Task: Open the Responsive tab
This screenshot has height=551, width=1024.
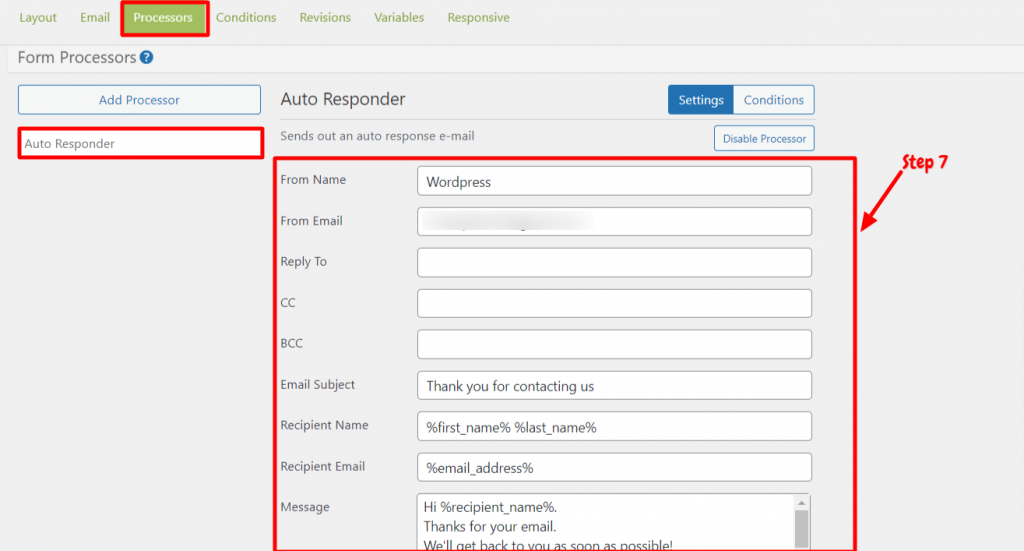Action: 478,18
